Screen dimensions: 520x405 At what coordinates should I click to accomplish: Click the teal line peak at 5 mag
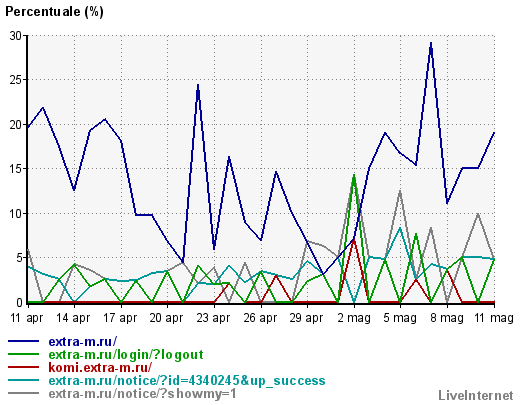pyautogui.click(x=400, y=228)
